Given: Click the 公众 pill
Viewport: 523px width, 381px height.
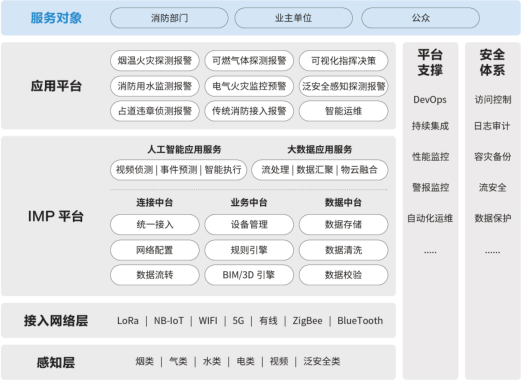Looking at the screenshot, I should point(421,18).
